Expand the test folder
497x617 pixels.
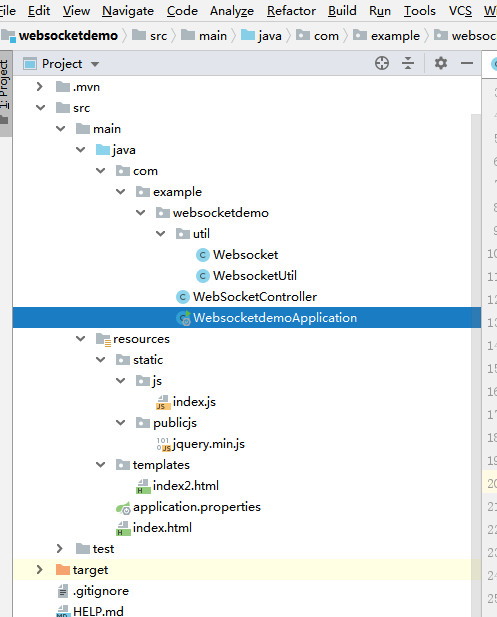(x=60, y=549)
